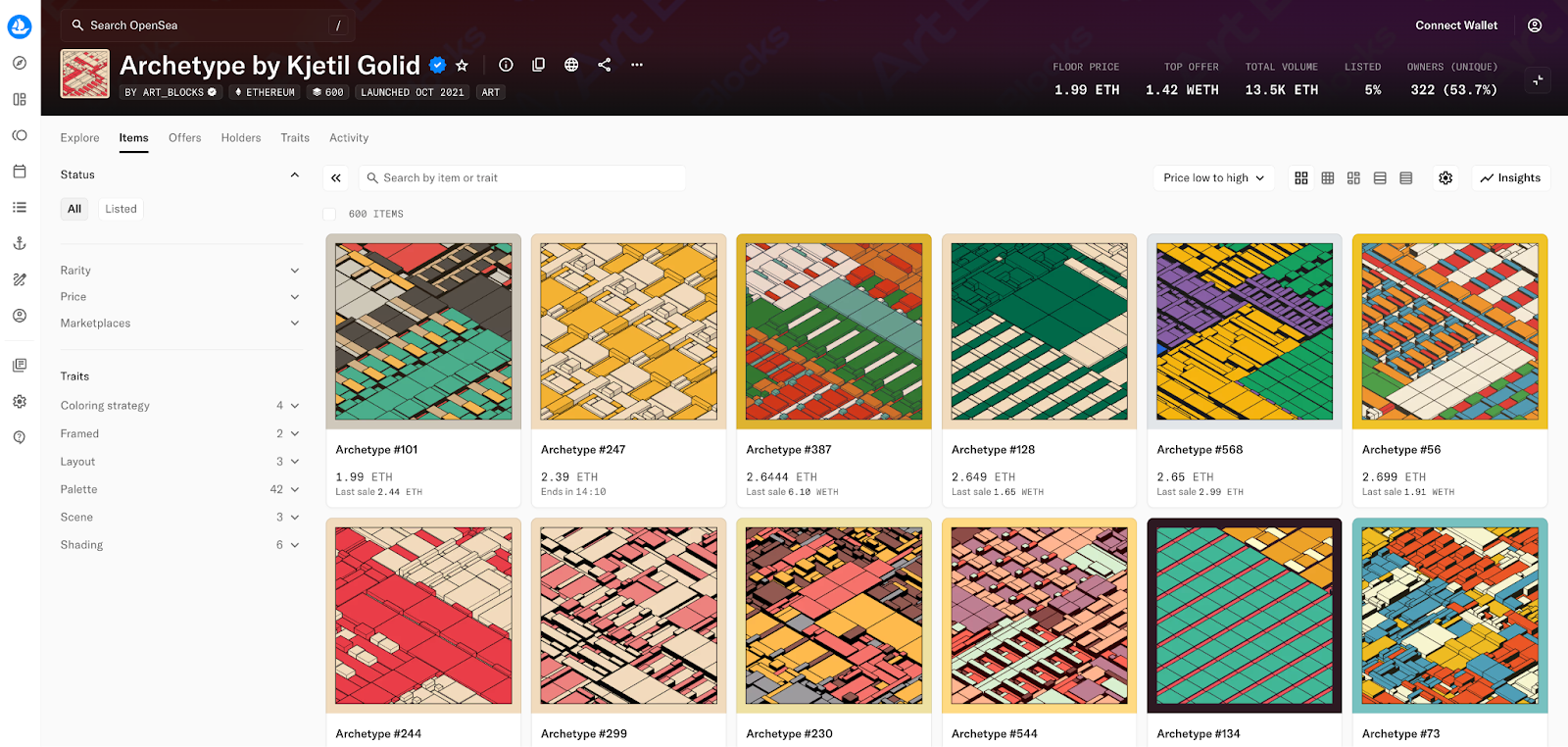Screen dimensions: 1568x747
Task: Open more options ellipsis menu
Action: 637,65
